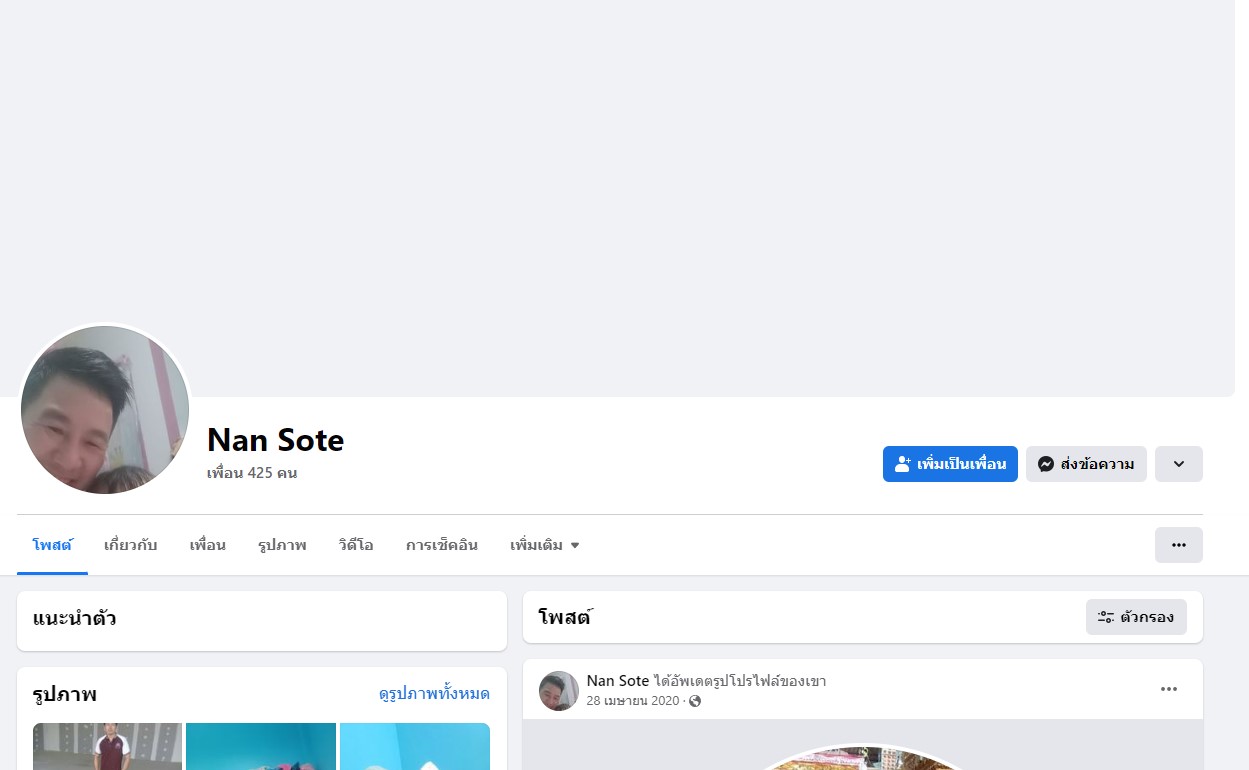Click Nan Sote name link in post
Screen dimensions: 1249x770
click(x=618, y=681)
